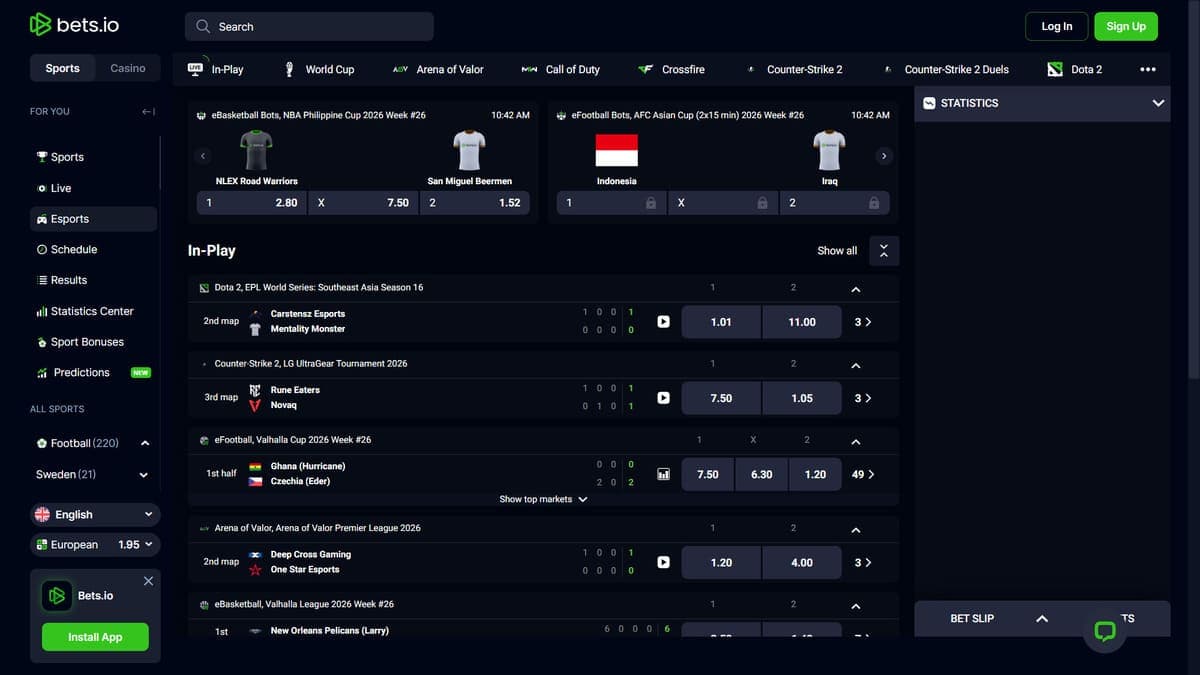Bet on Carstensz Esports at 1.01
This screenshot has width=1200, height=675.
(721, 322)
